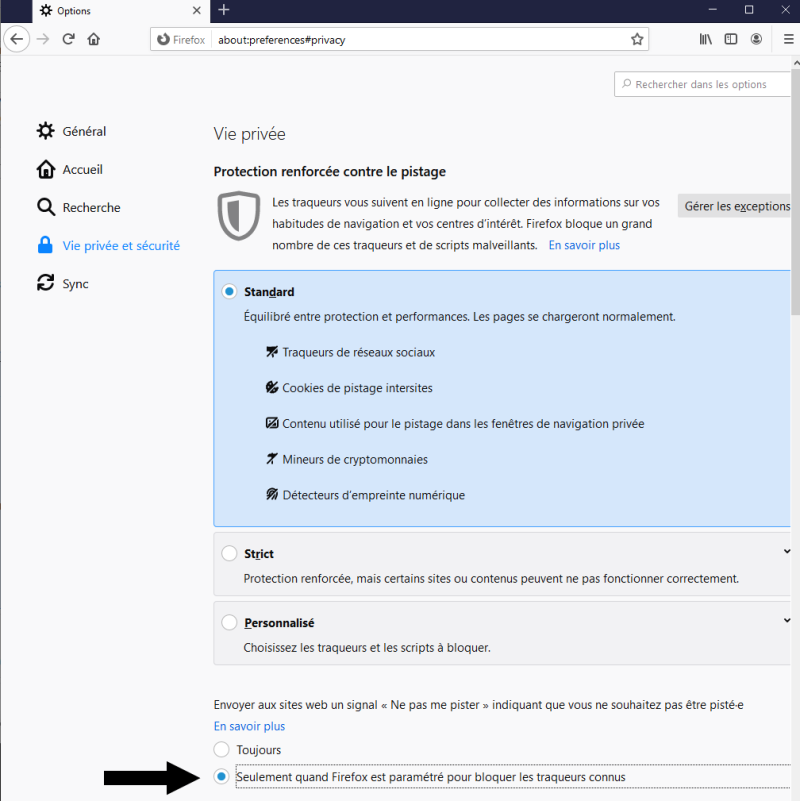The width and height of the screenshot is (800, 801).
Task: Click Détecteurs d'empreinte numérique text
Action: coord(373,496)
